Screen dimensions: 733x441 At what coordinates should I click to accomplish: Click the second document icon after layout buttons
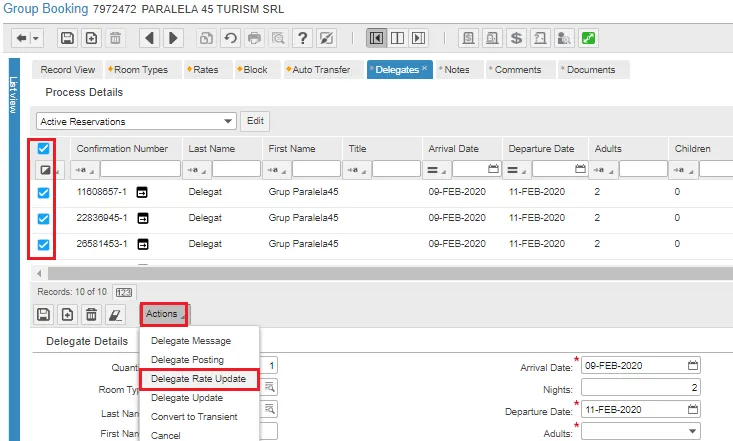coord(492,38)
